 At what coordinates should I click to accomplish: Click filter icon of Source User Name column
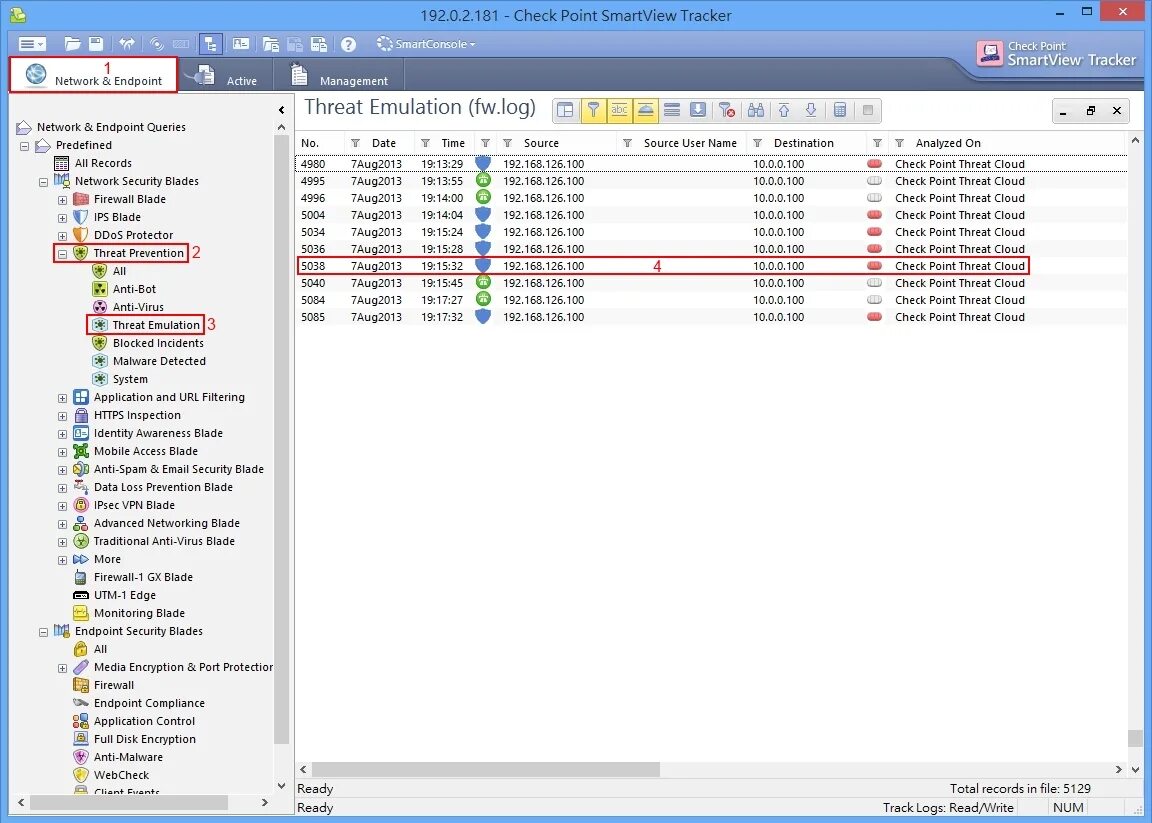pos(627,143)
